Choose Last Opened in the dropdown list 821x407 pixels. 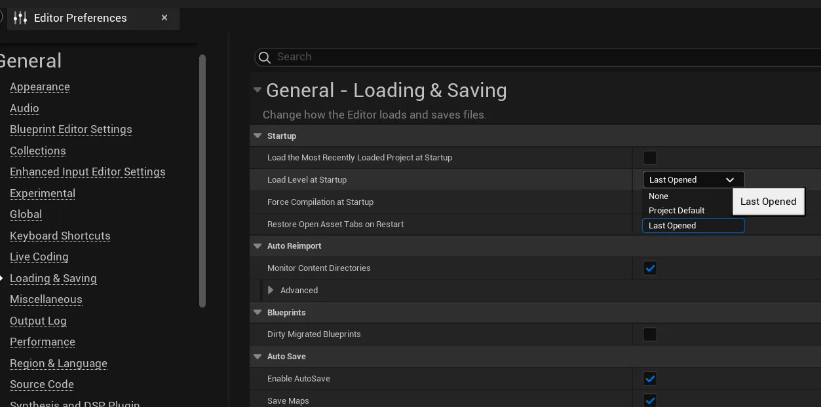coord(693,226)
